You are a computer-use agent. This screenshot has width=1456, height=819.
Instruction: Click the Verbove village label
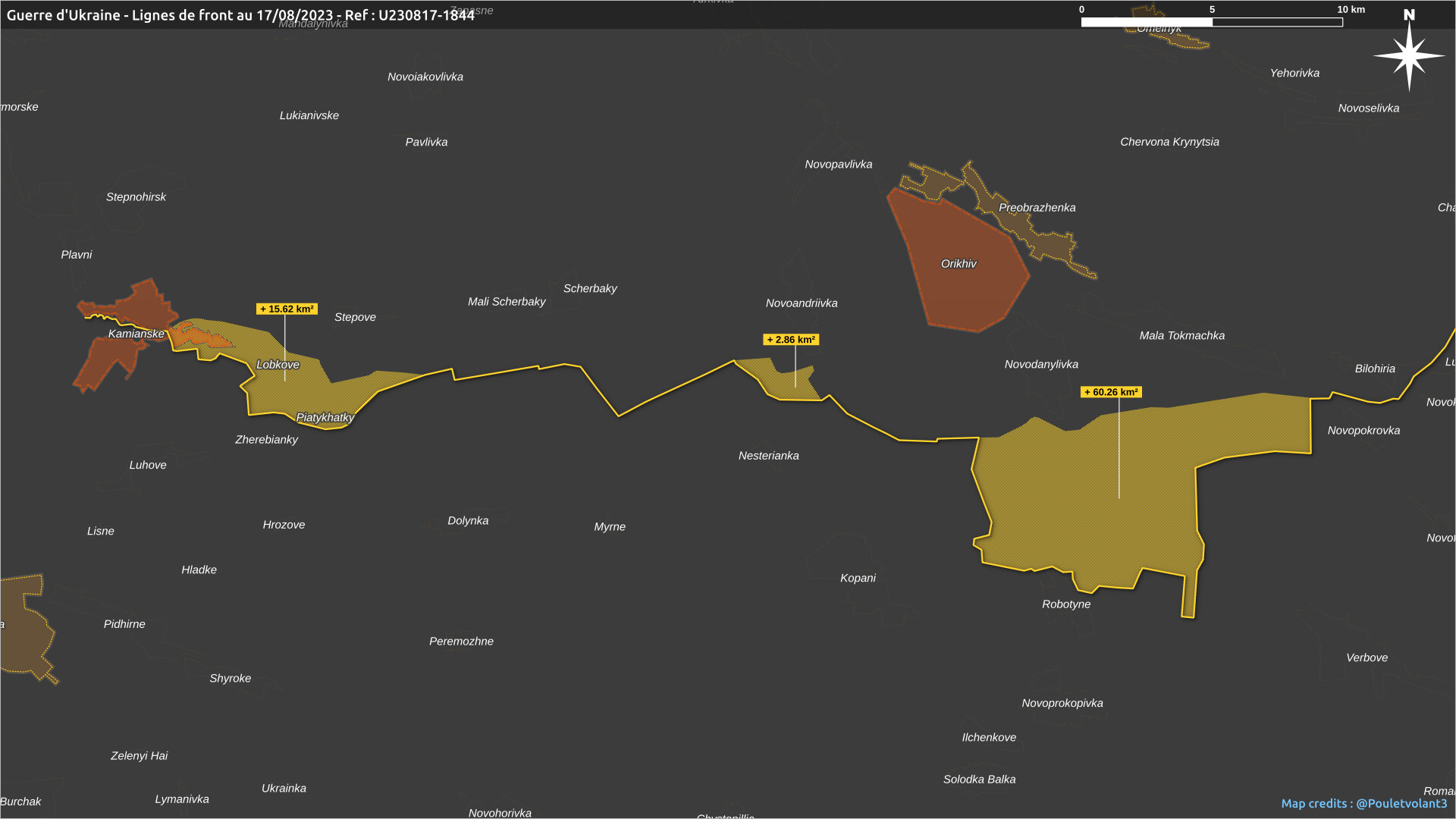point(1367,658)
